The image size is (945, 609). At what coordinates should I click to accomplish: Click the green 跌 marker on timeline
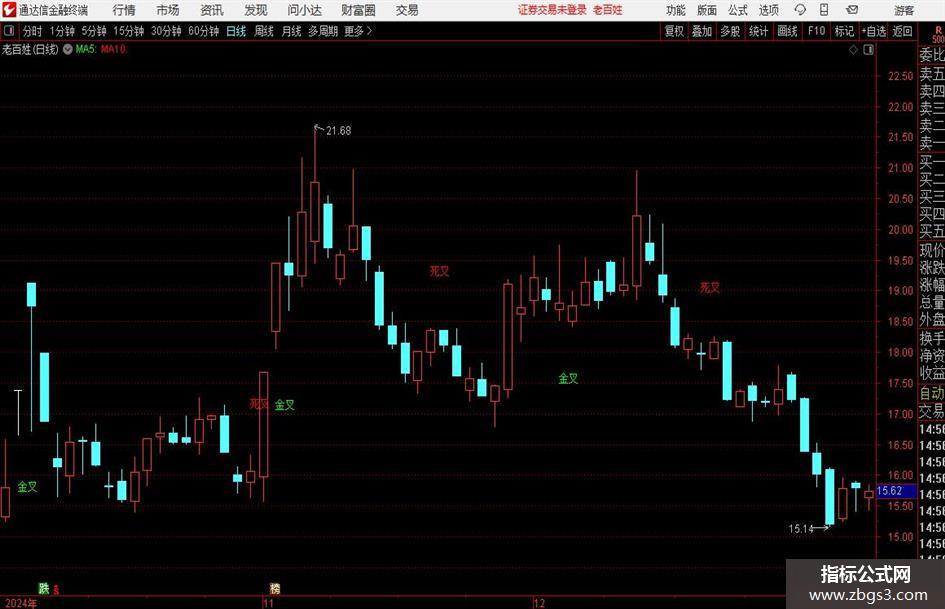(x=44, y=588)
